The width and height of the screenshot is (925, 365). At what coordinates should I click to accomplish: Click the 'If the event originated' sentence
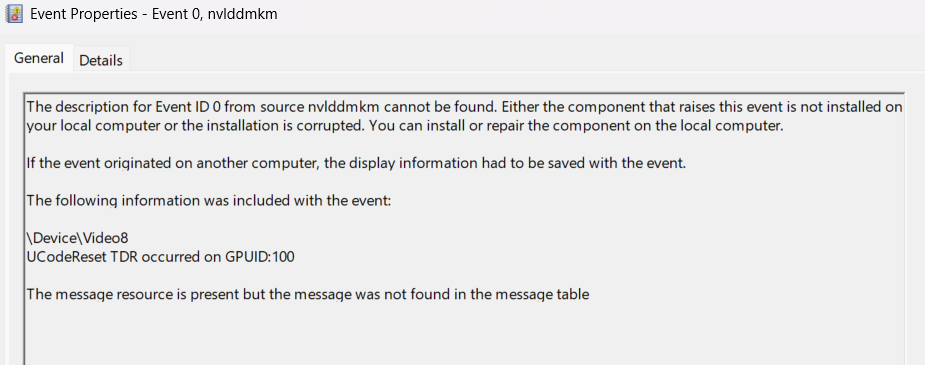point(356,163)
